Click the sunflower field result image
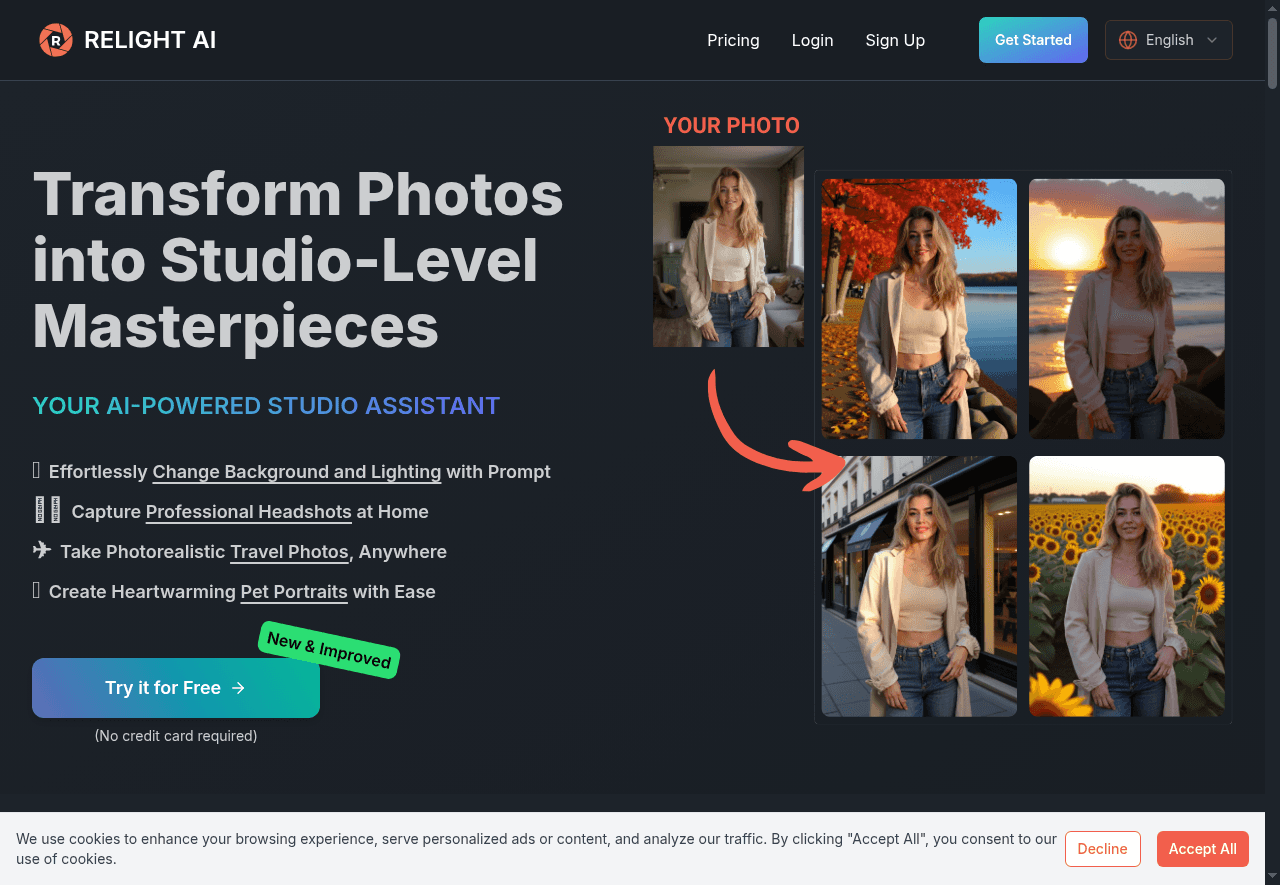Viewport: 1280px width, 885px height. click(1126, 586)
